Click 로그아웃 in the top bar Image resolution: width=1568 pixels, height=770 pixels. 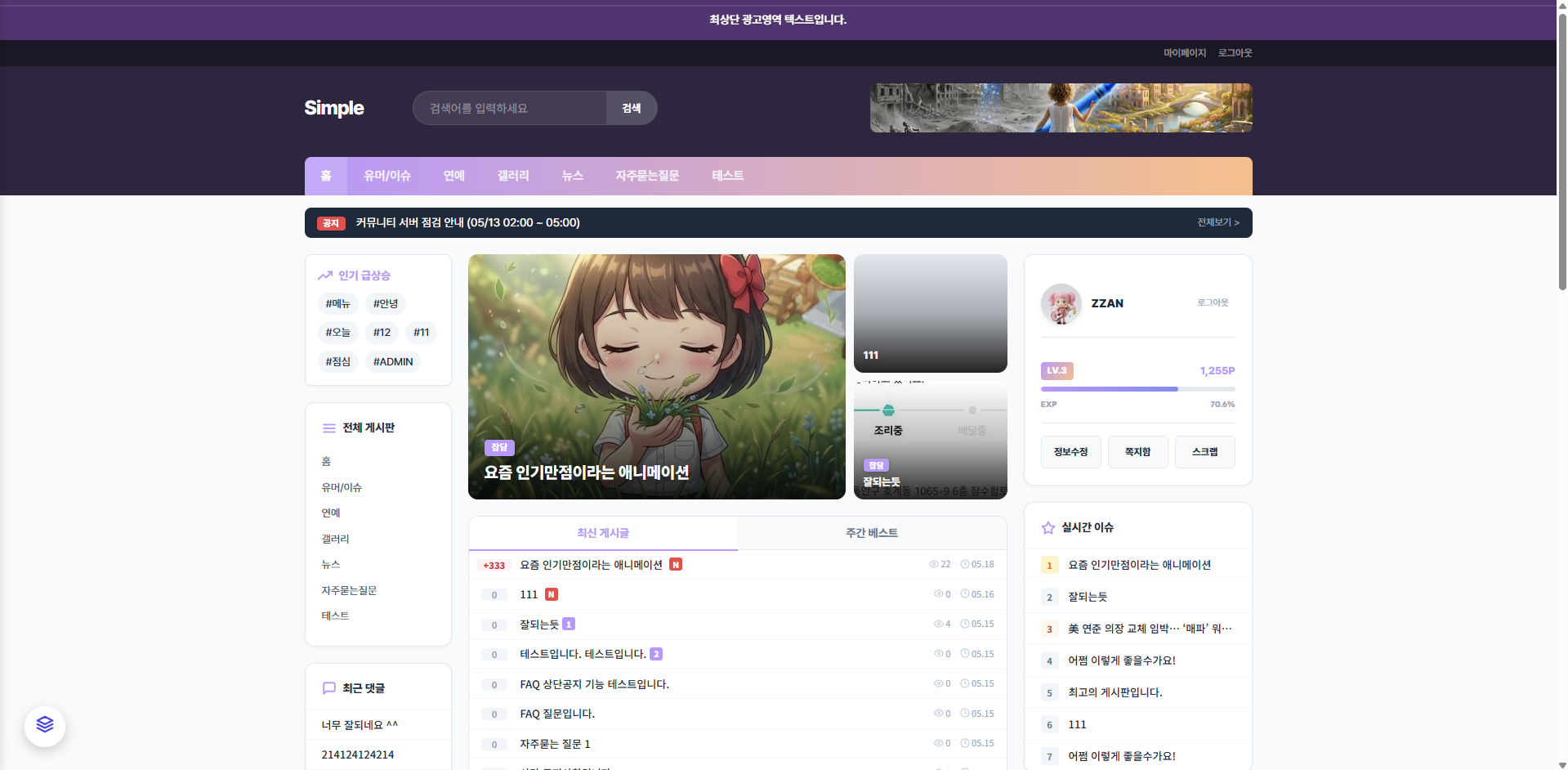tap(1235, 53)
